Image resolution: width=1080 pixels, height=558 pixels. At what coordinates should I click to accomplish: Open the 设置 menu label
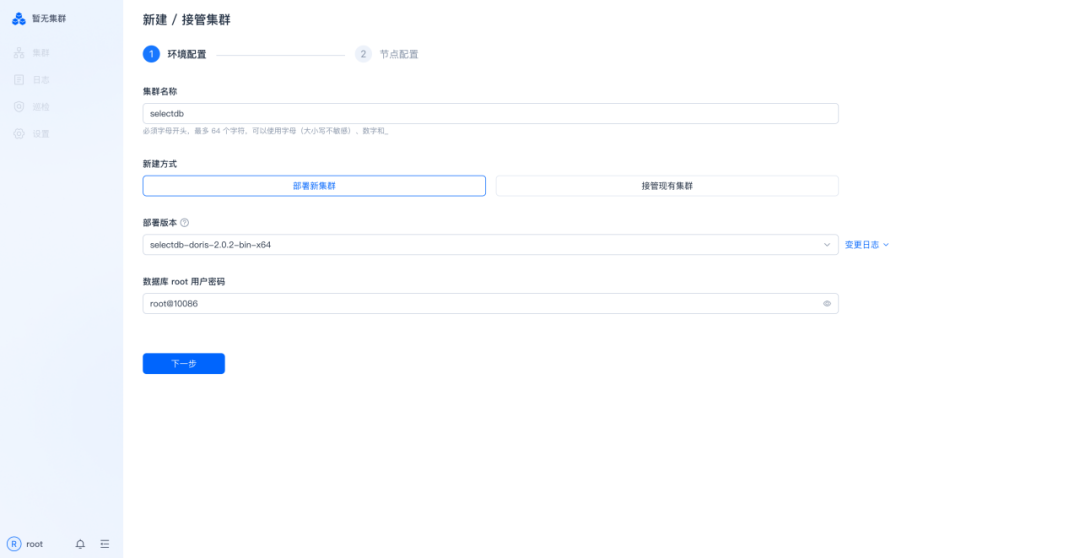41,134
